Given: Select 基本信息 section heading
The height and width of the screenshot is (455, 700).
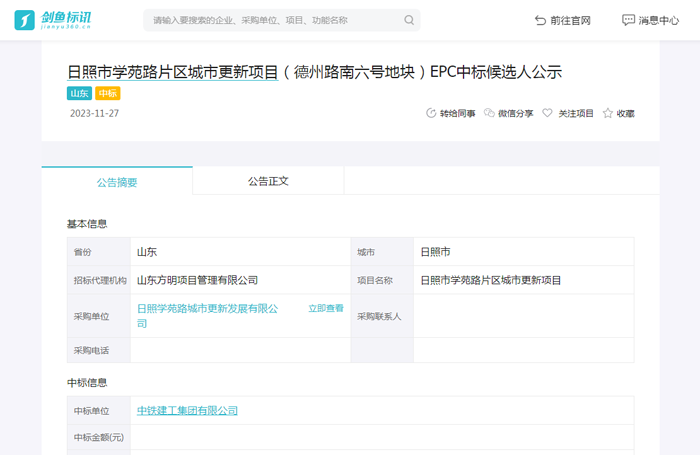Looking at the screenshot, I should pyautogui.click(x=87, y=224).
